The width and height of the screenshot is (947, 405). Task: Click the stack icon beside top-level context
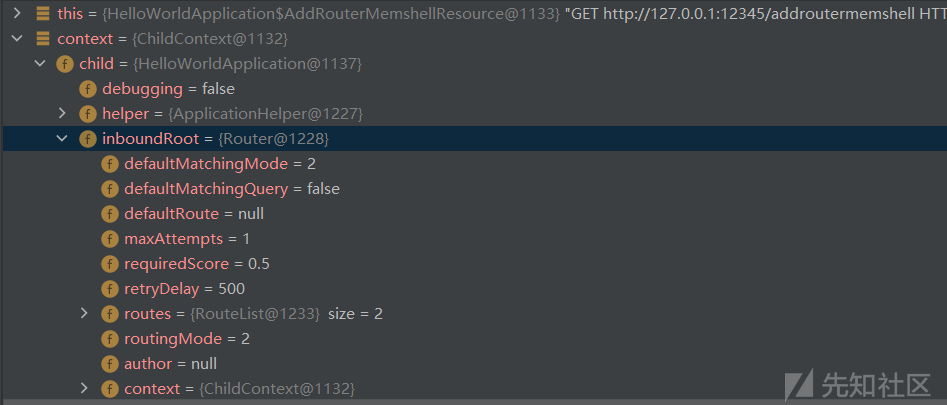[x=43, y=39]
